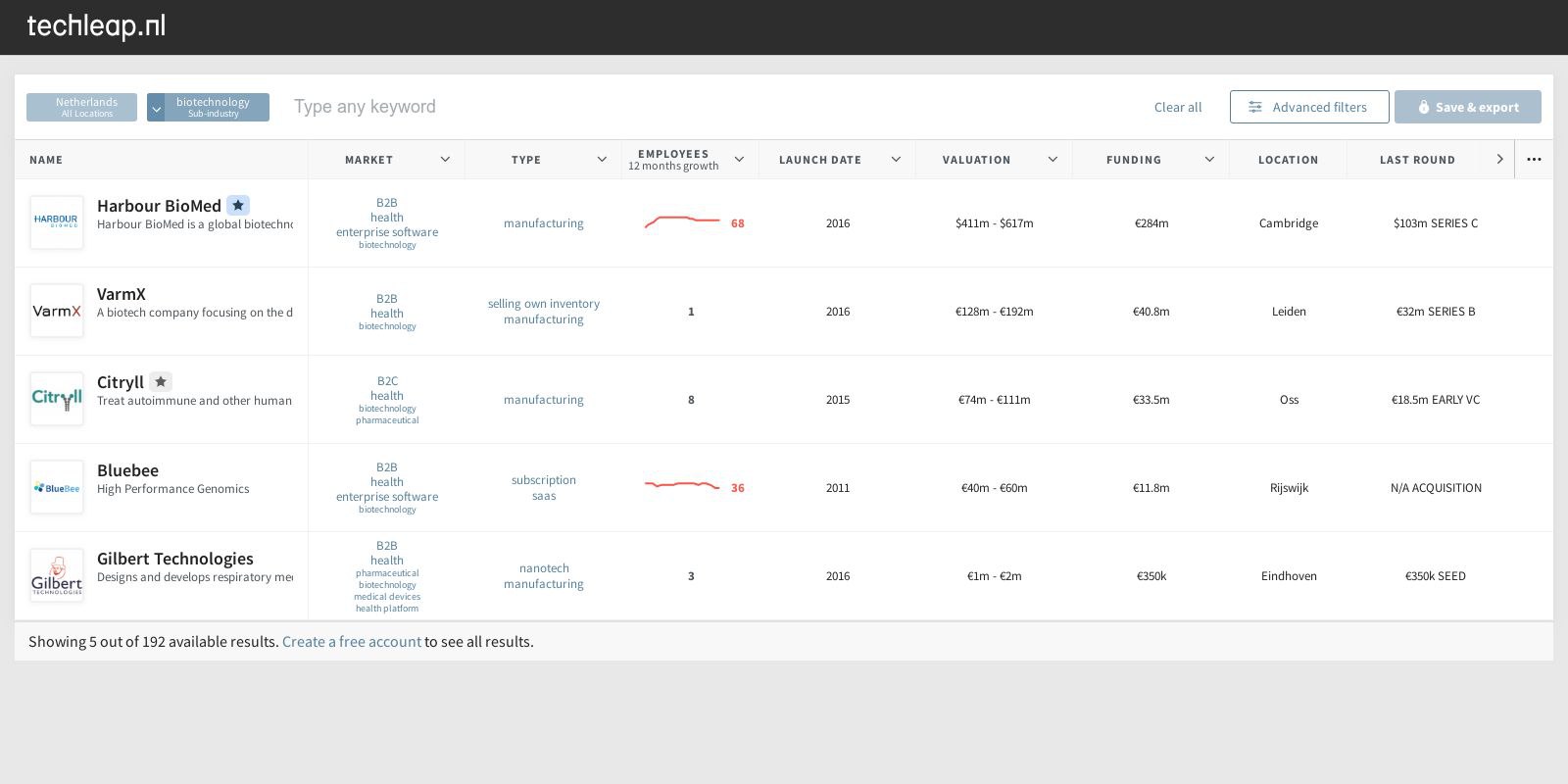The image size is (1568, 784).
Task: Click manufacturing type in Harbour BioMed row
Action: (x=544, y=223)
